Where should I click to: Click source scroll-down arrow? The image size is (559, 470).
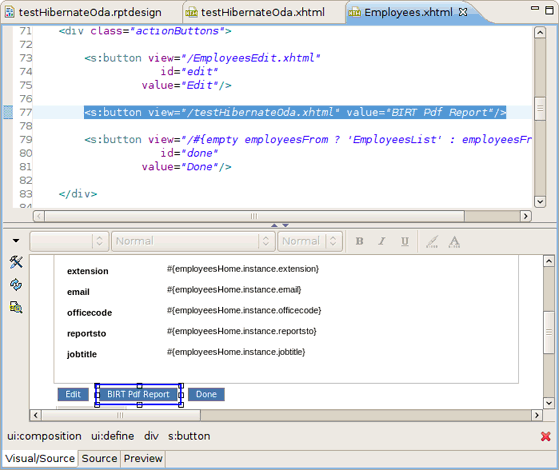540,201
